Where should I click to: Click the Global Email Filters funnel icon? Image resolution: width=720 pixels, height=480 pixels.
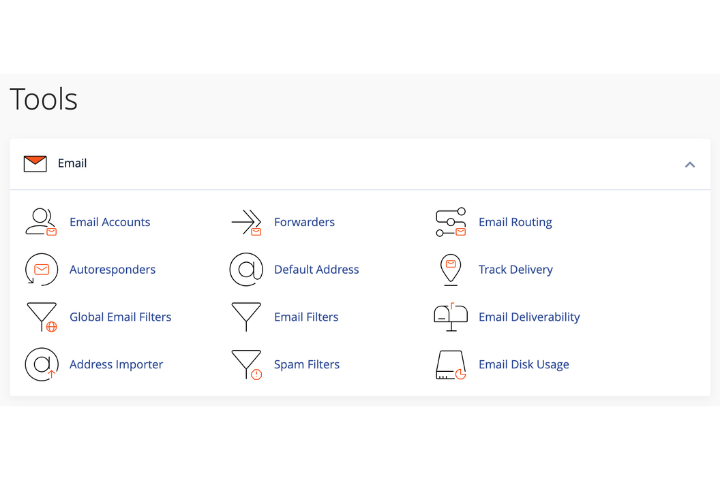(x=42, y=317)
